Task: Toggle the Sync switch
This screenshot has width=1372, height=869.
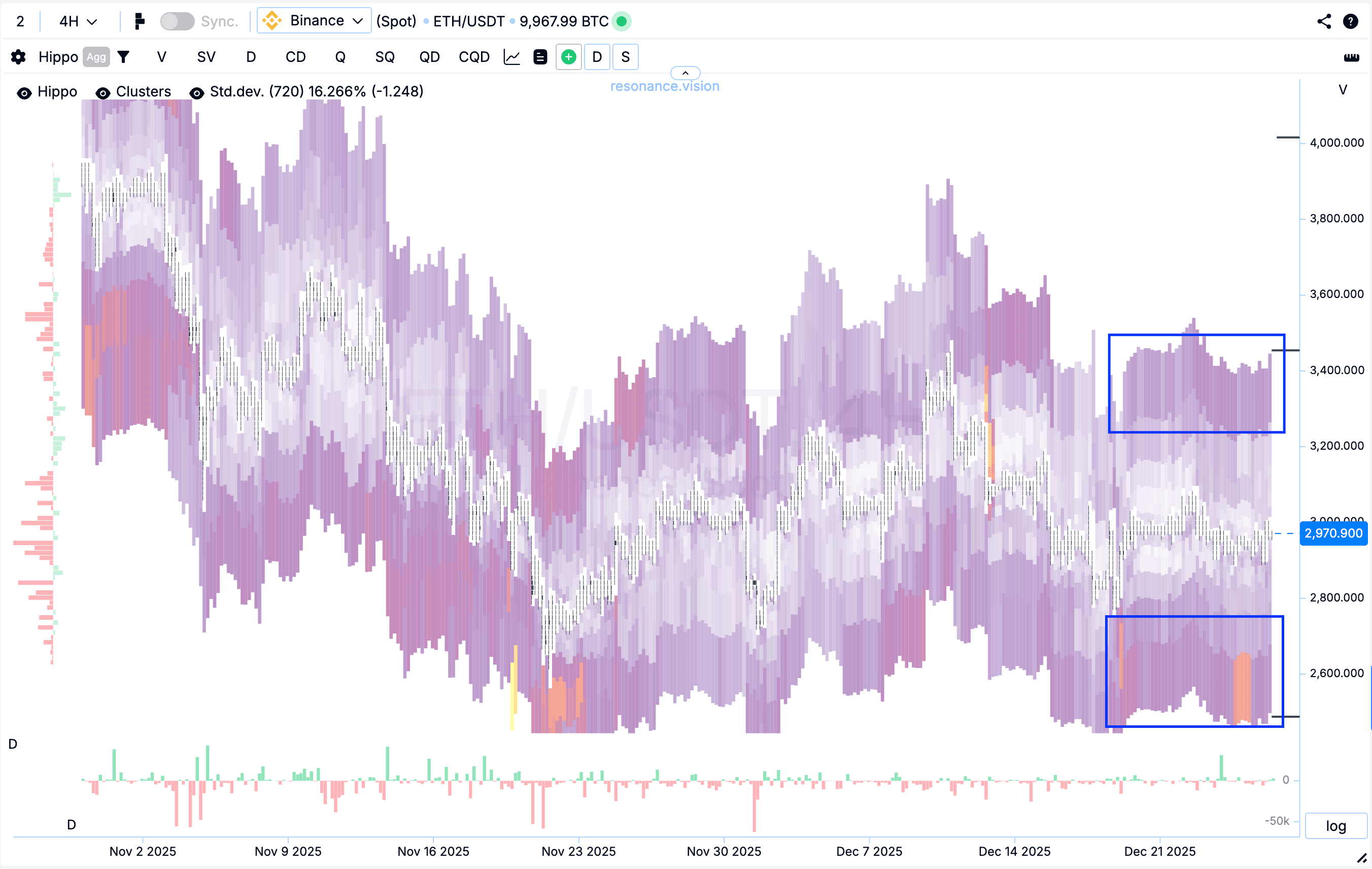Action: [177, 22]
